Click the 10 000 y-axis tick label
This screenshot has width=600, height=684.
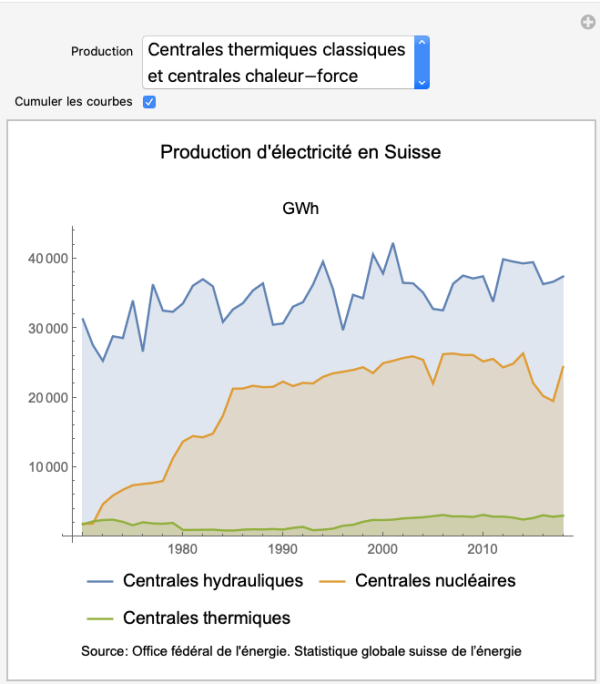coord(46,467)
